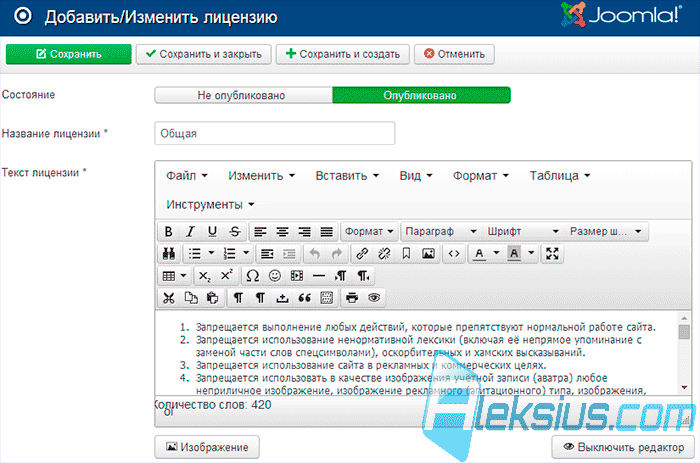Insert image via toolbar icon
This screenshot has width=700, height=463.
[429, 254]
